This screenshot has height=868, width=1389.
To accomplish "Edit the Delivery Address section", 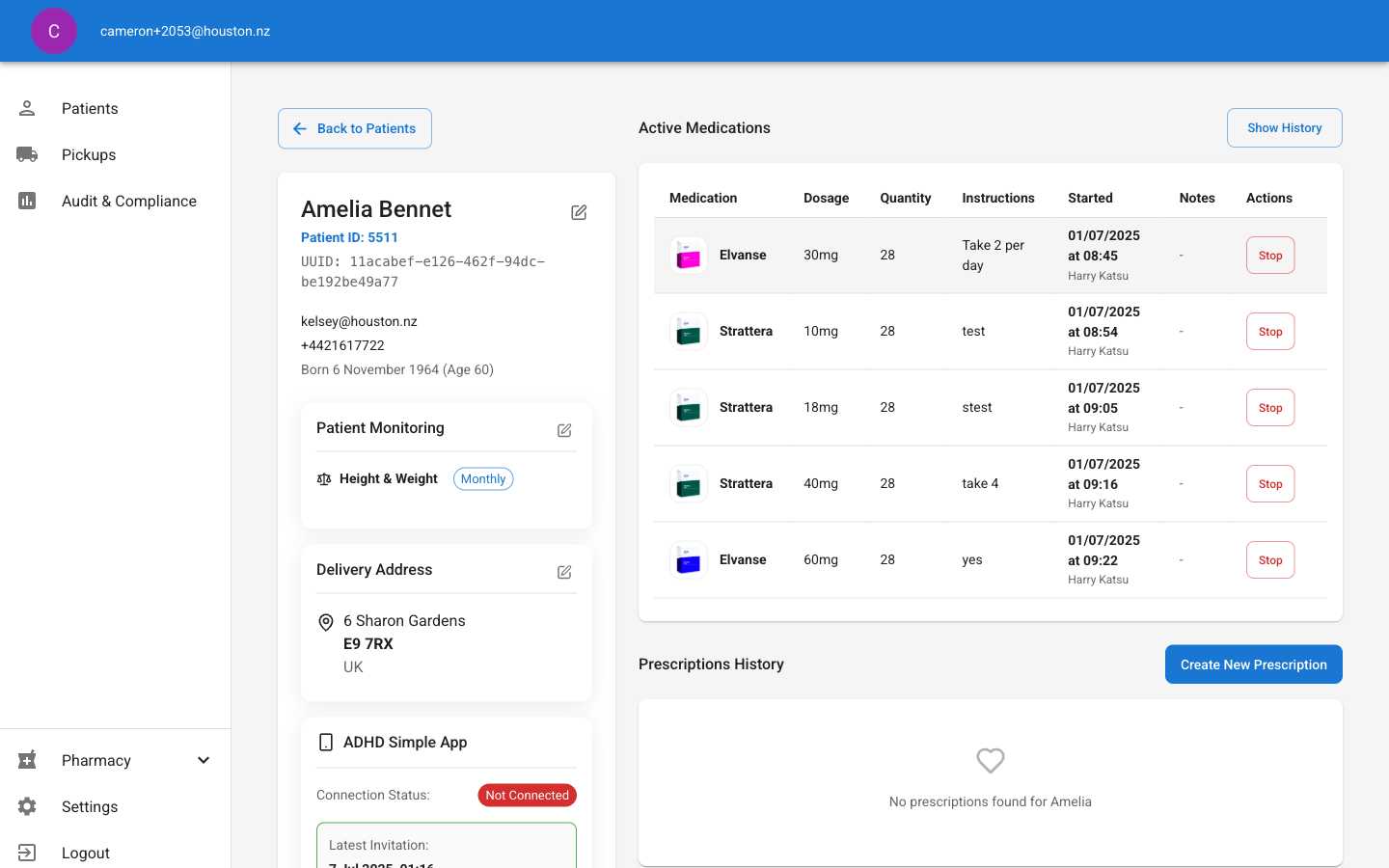I will click(x=564, y=572).
